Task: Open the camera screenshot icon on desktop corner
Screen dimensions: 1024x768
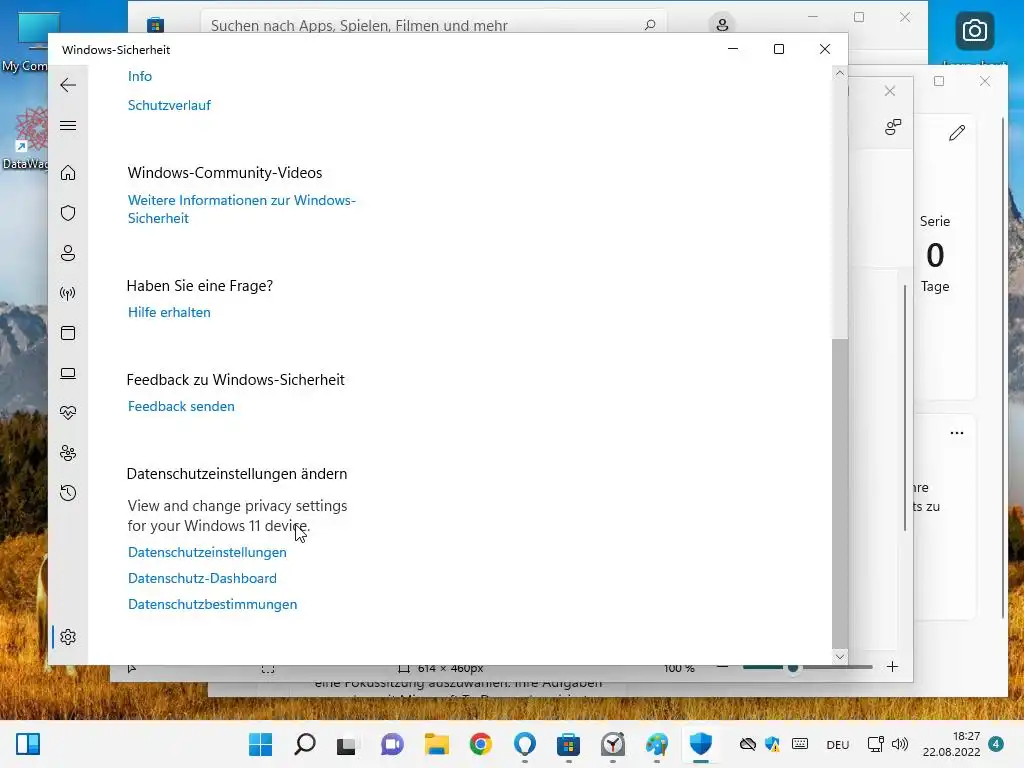Action: 974,30
